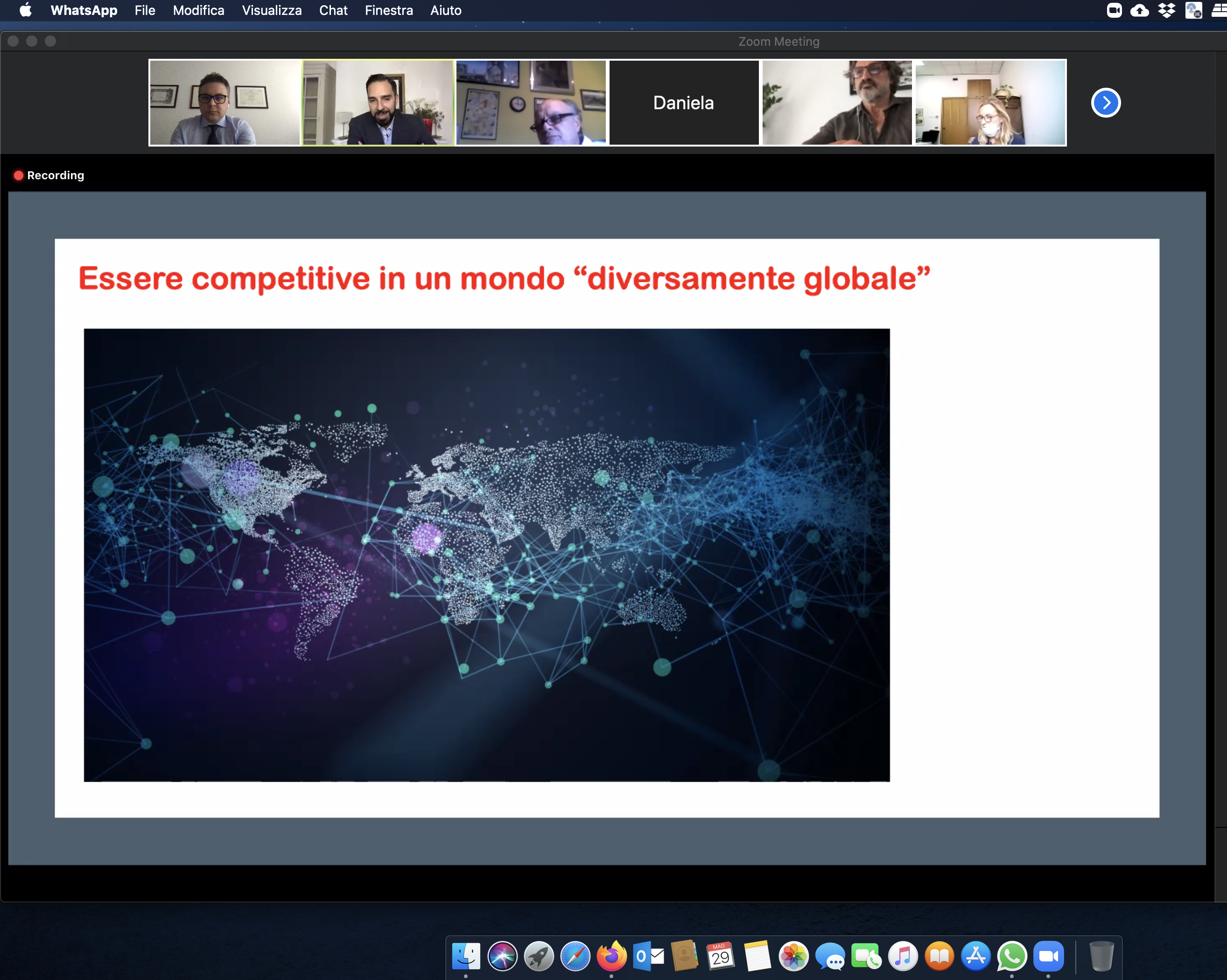The image size is (1227, 980).
Task: Click the Zoom Meeting window title
Action: [x=778, y=42]
